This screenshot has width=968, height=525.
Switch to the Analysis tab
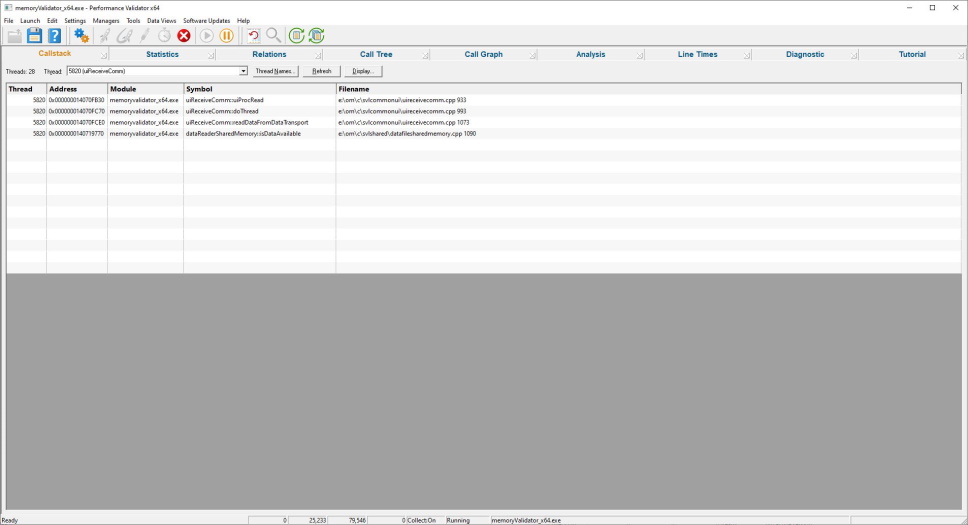[590, 54]
